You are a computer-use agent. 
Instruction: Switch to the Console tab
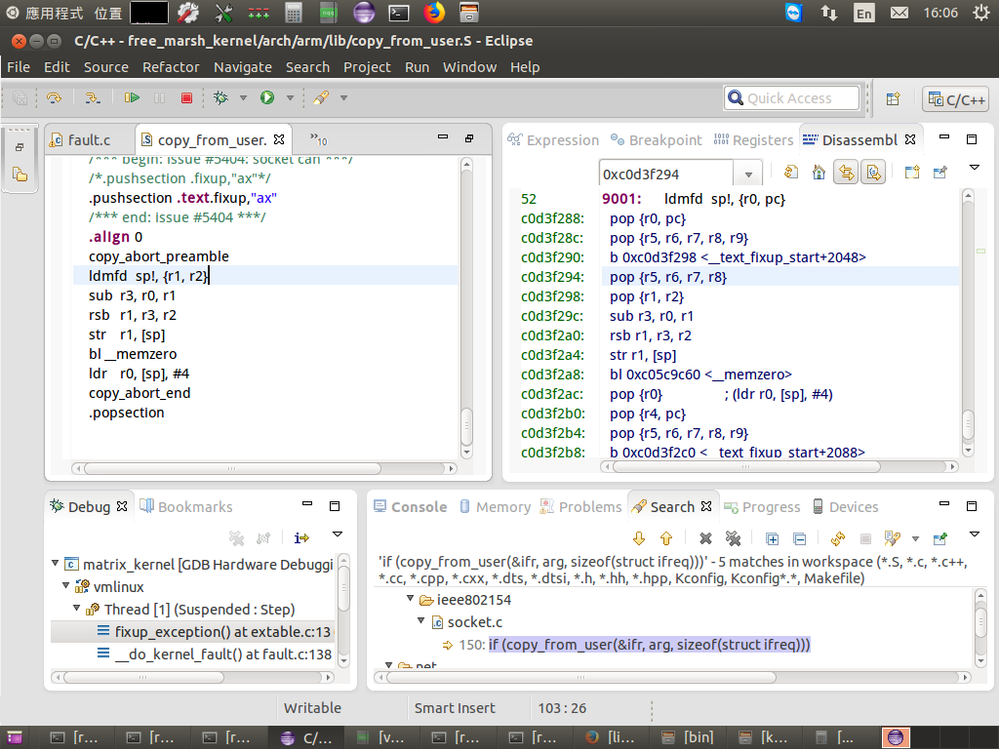coord(410,506)
